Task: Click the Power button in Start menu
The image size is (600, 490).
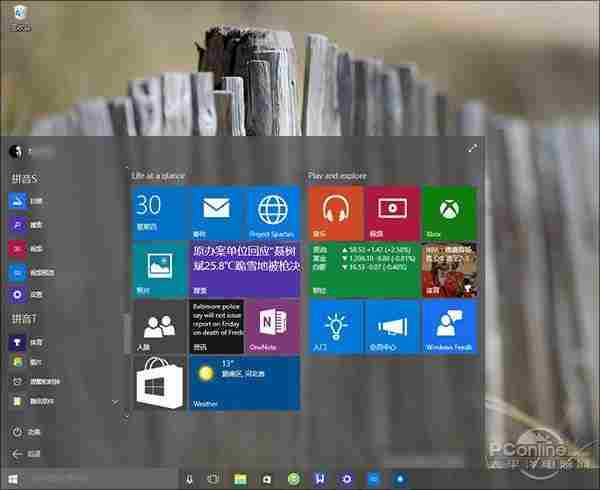Action: [18, 432]
